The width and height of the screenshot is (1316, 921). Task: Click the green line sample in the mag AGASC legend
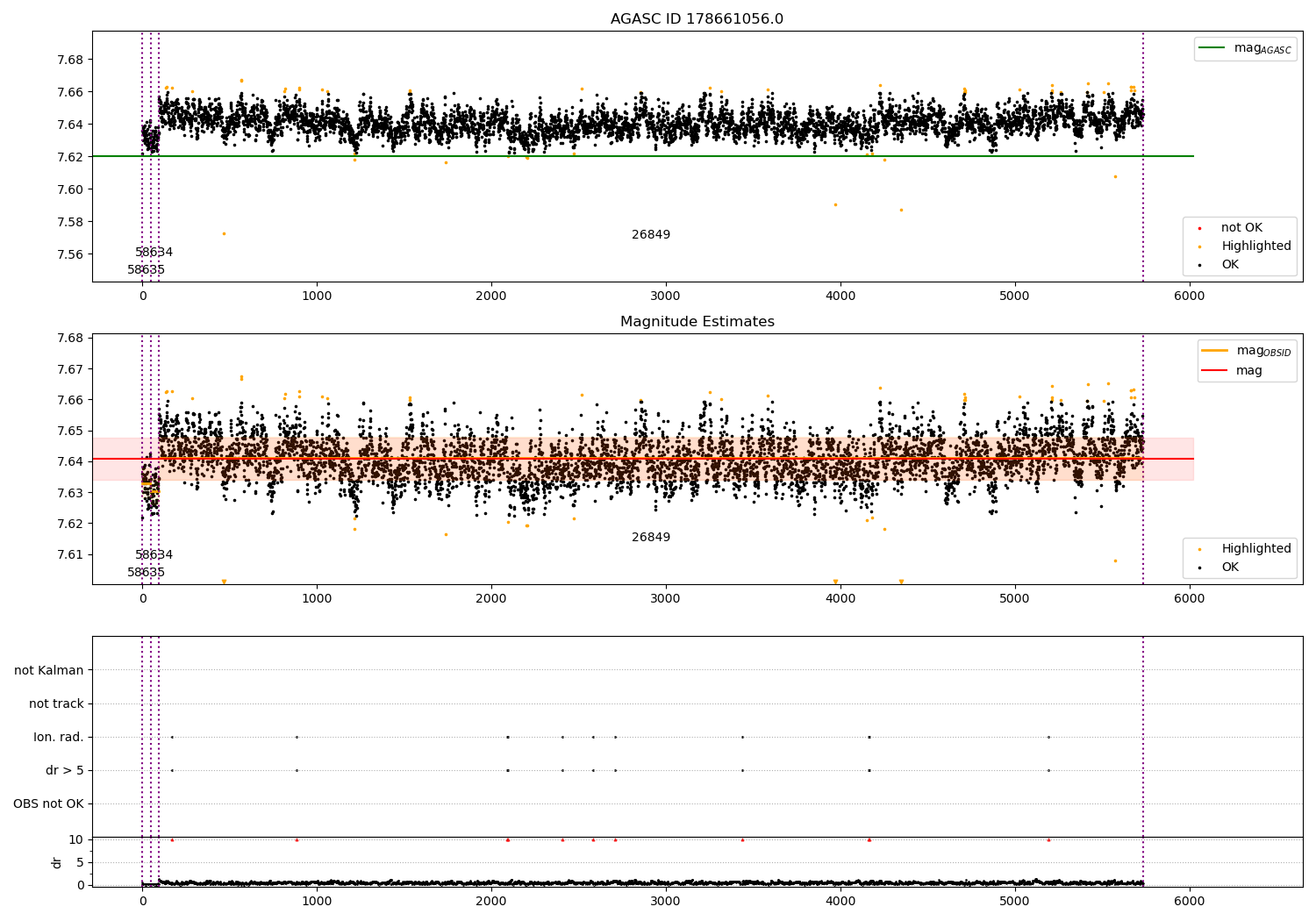(x=1213, y=48)
